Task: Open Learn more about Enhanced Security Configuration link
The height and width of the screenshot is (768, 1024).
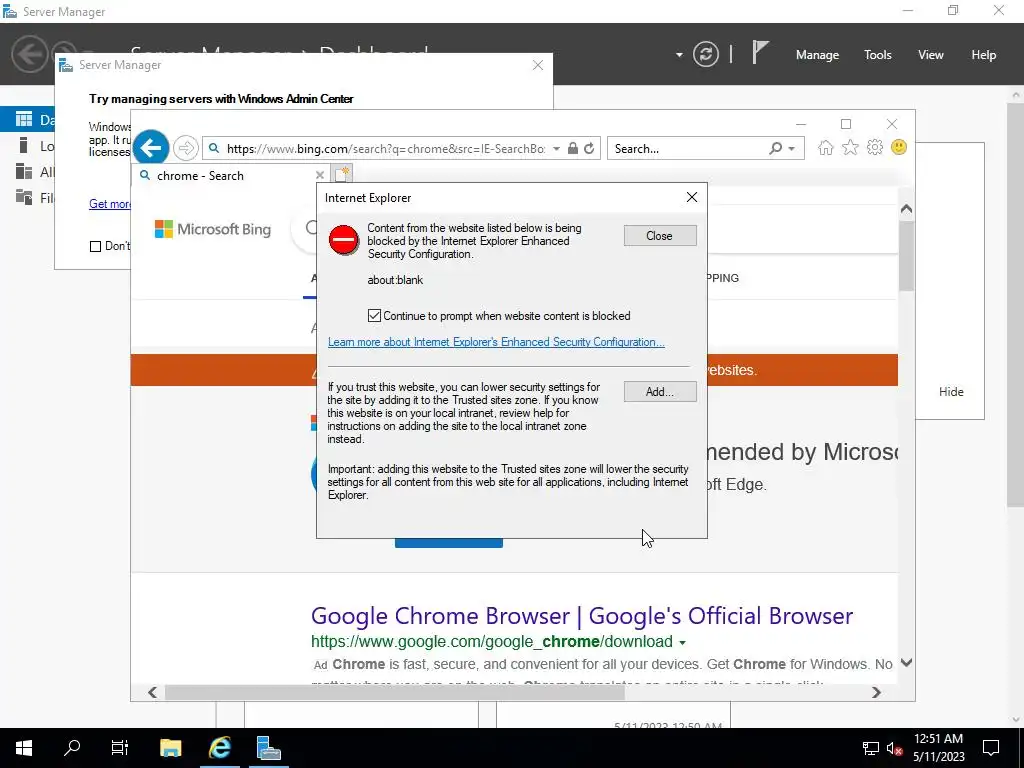Action: click(x=496, y=342)
